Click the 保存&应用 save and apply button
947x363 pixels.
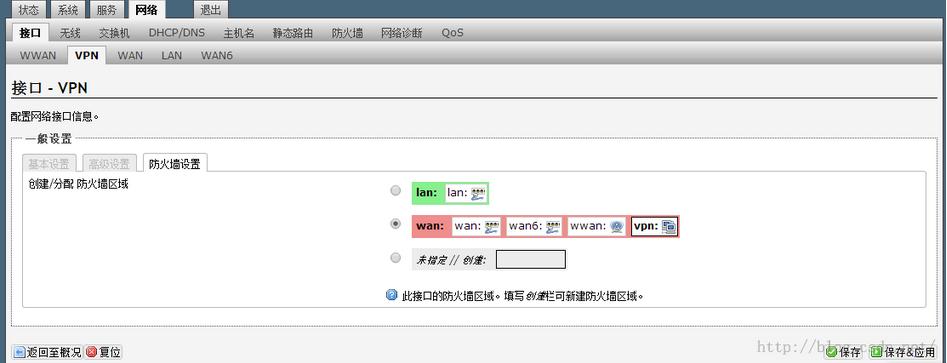(x=902, y=352)
